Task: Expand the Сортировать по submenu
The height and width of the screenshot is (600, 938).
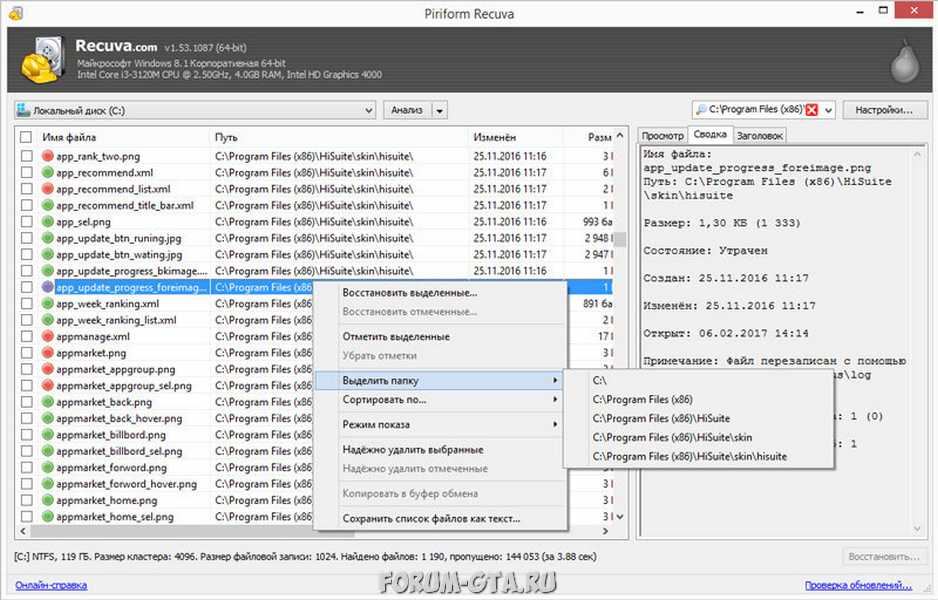Action: pyautogui.click(x=441, y=400)
